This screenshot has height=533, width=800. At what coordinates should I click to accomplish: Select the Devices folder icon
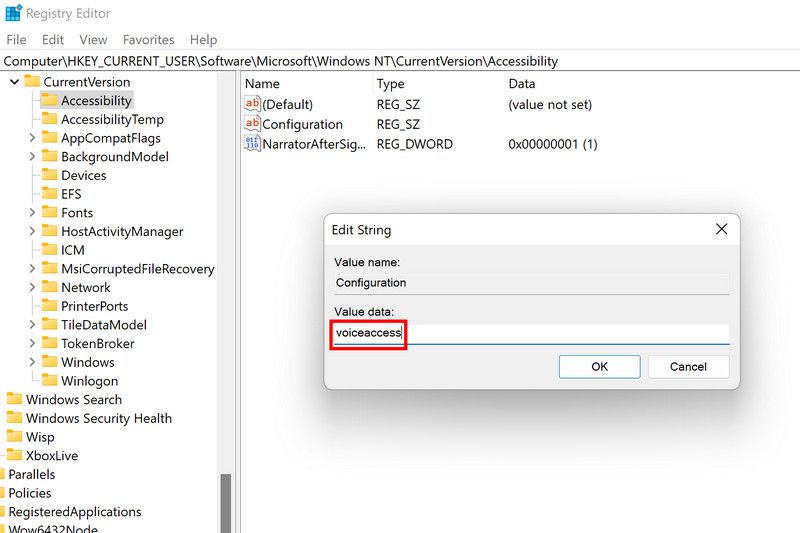[x=49, y=174]
